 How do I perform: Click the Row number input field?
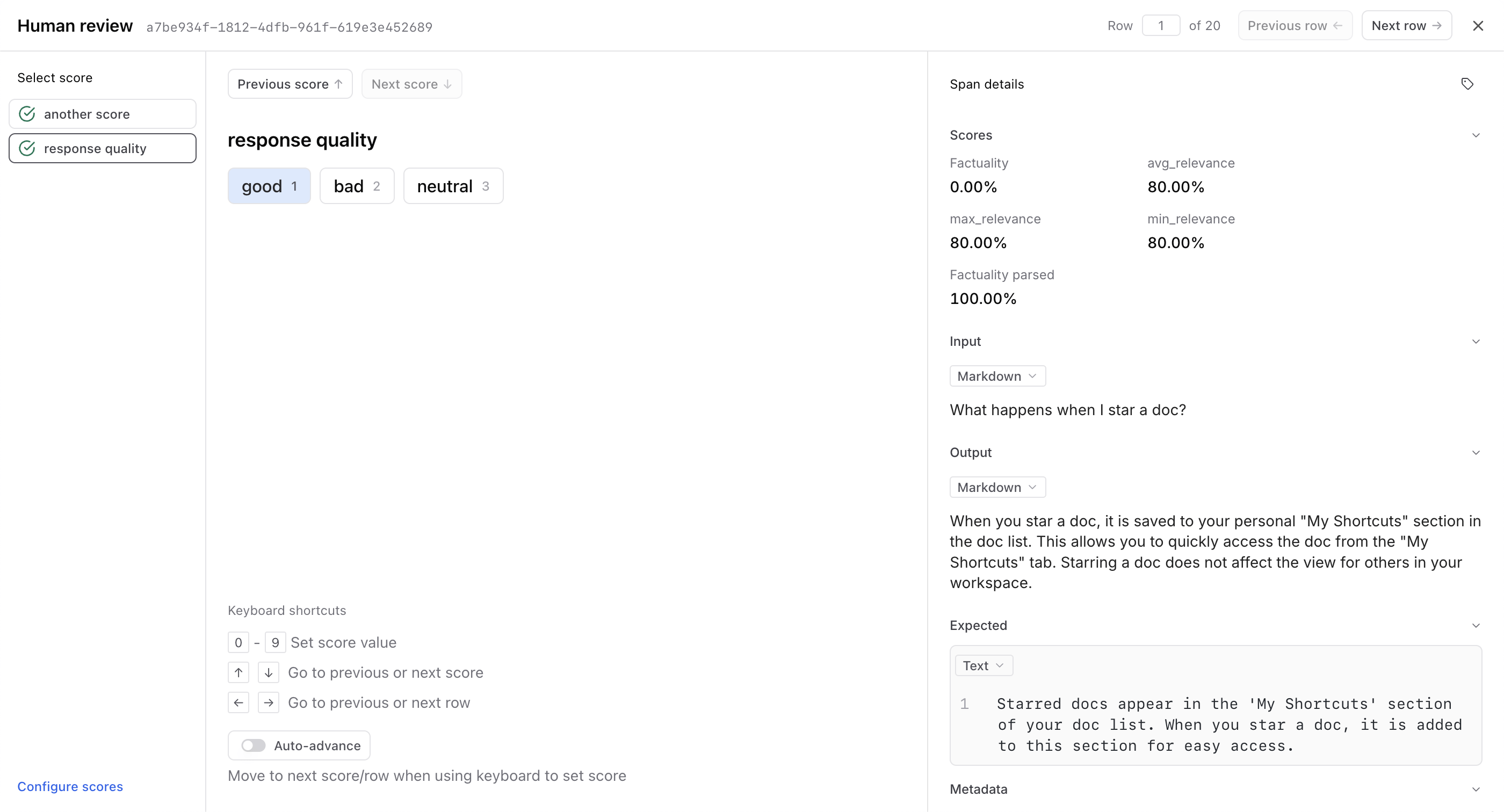click(1161, 26)
